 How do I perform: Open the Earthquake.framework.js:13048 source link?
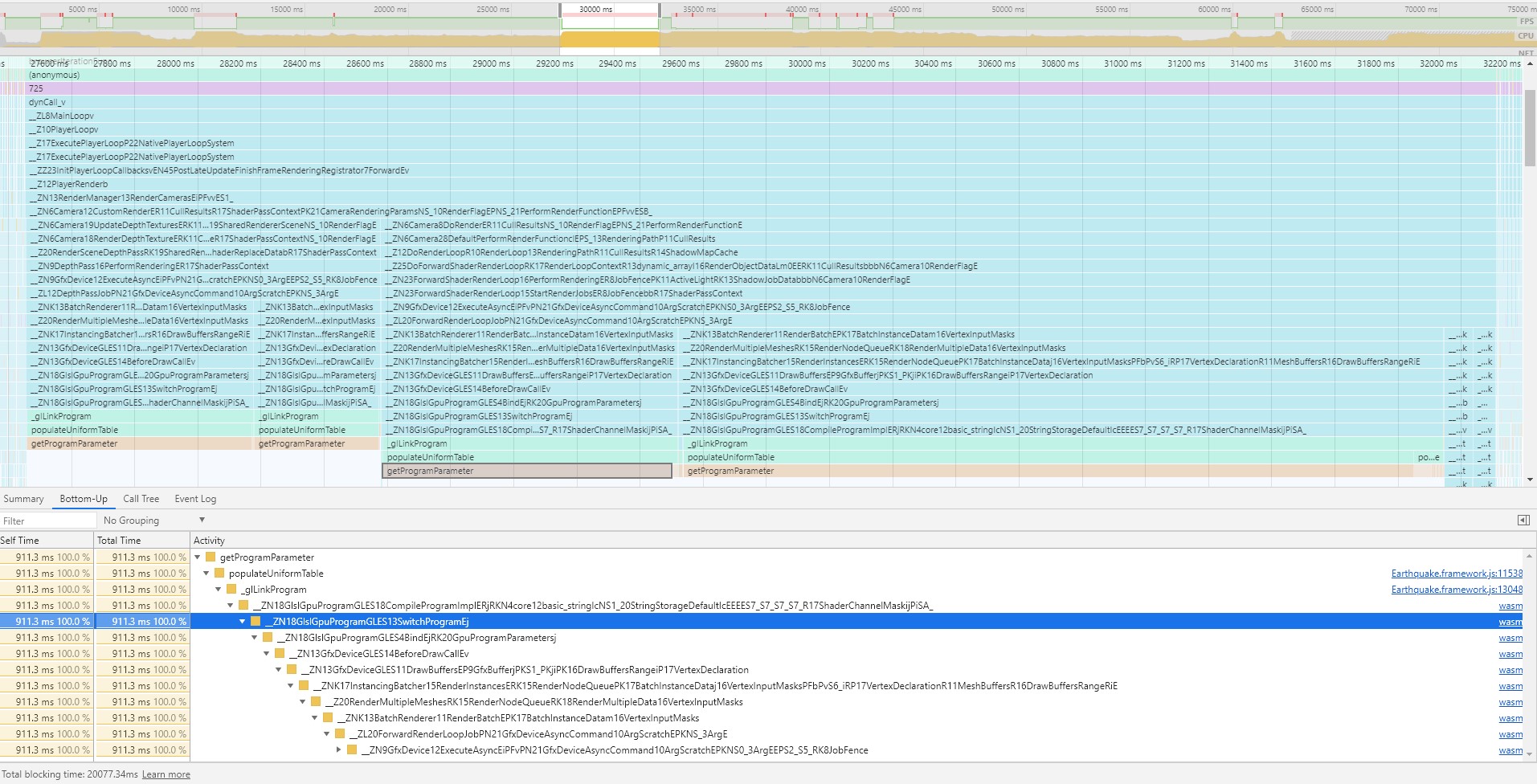tap(1457, 590)
